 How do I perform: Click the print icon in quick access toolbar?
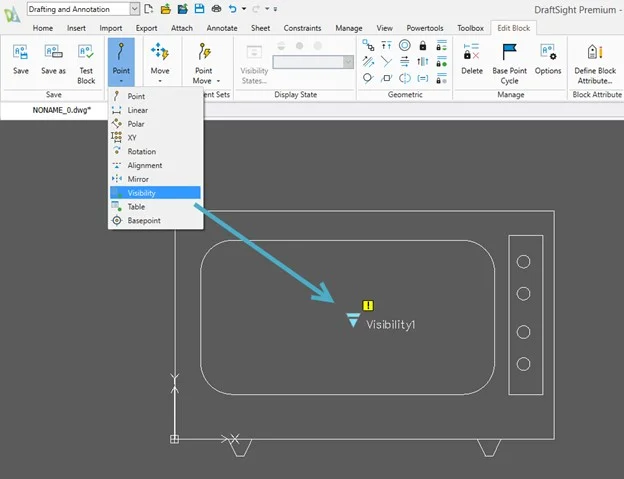[216, 9]
